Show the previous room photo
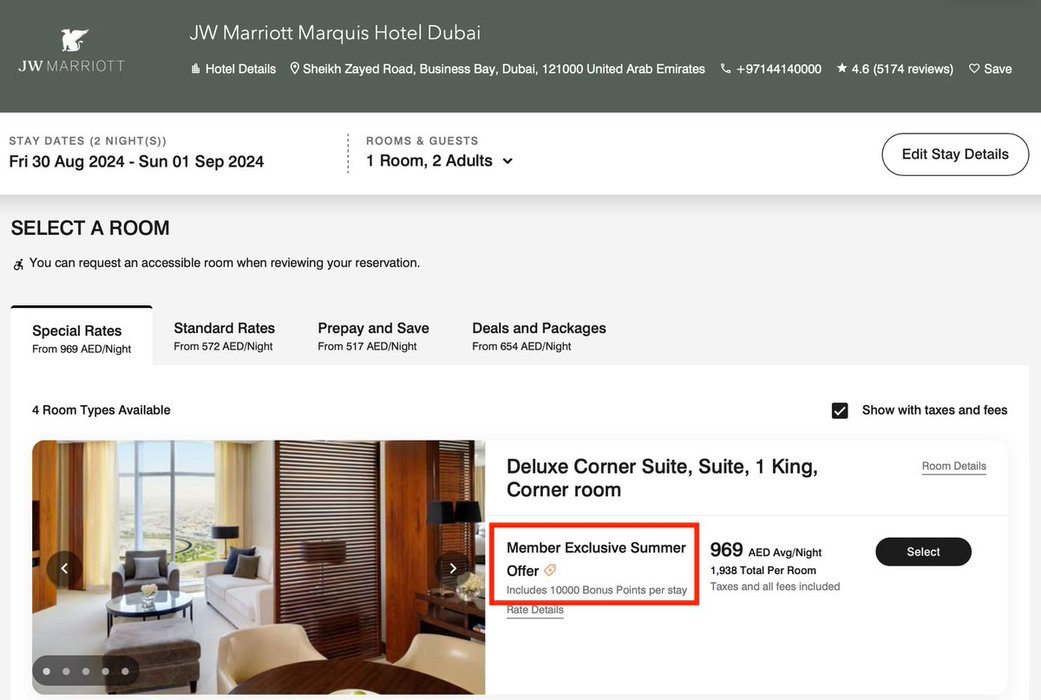 coord(64,568)
